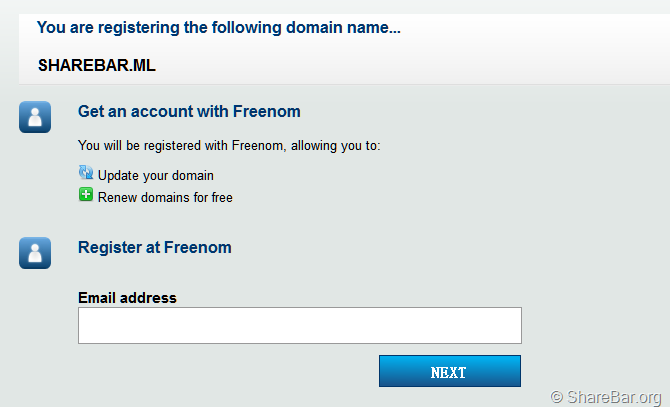Click the word Freenom in the Register heading

197,247
